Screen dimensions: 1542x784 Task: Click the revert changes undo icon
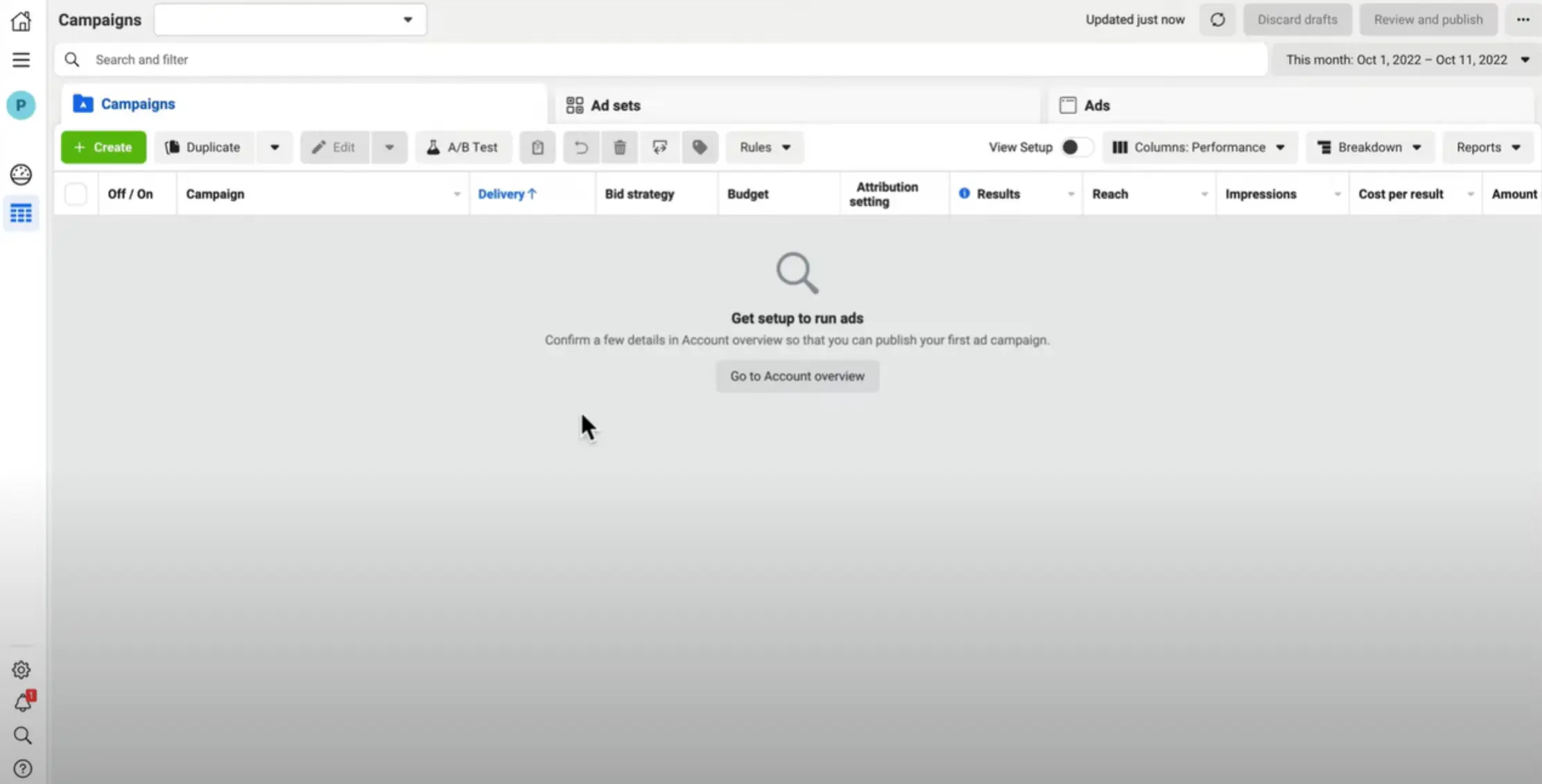(580, 147)
